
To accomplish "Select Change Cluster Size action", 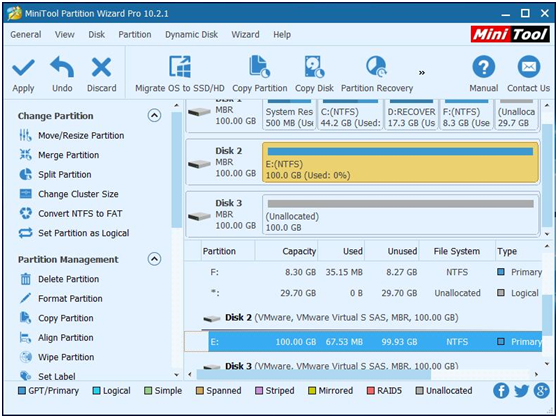I will (x=69, y=194).
